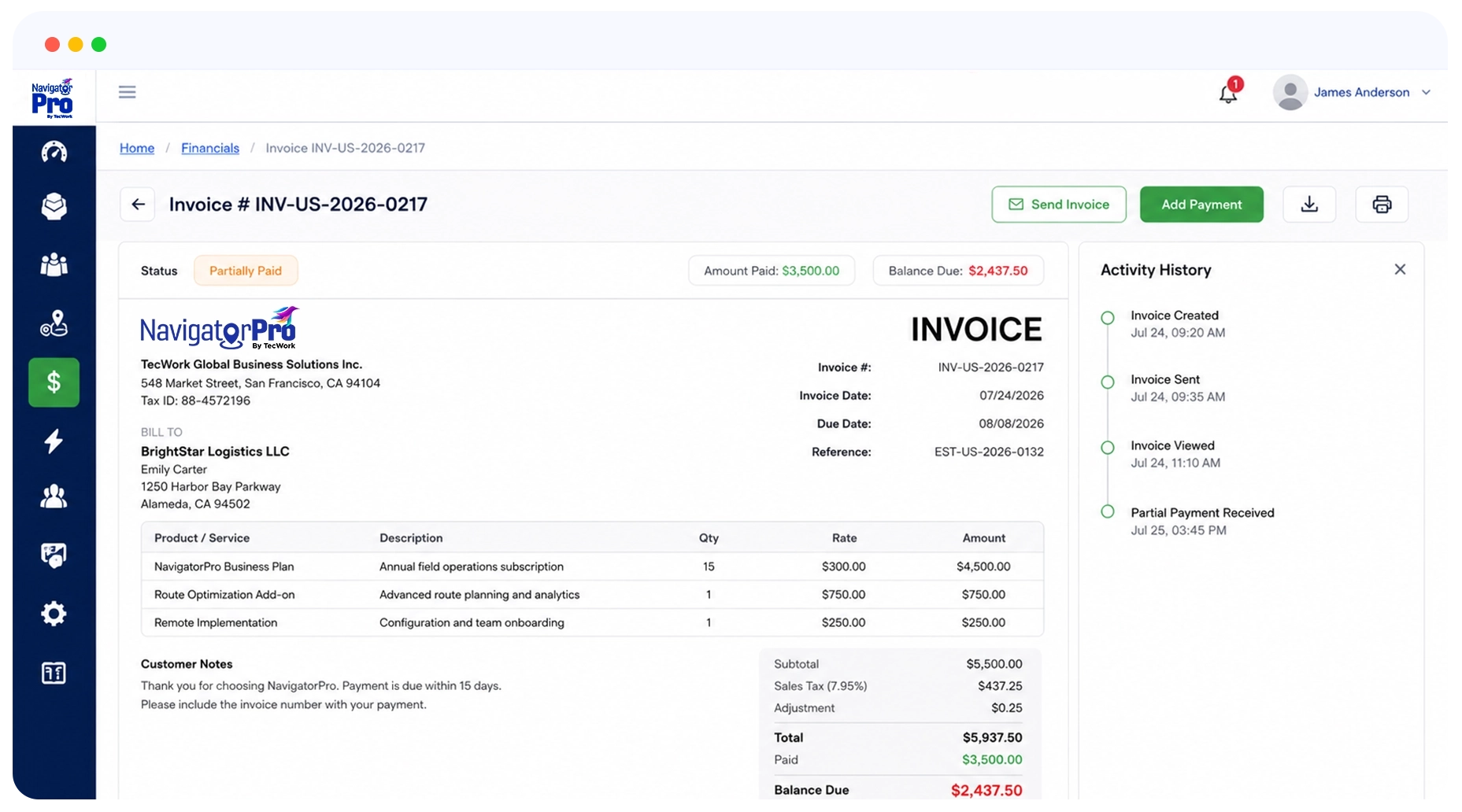Image resolution: width=1462 pixels, height=812 pixels.
Task: Open the settings gear sidebar icon
Action: point(54,614)
